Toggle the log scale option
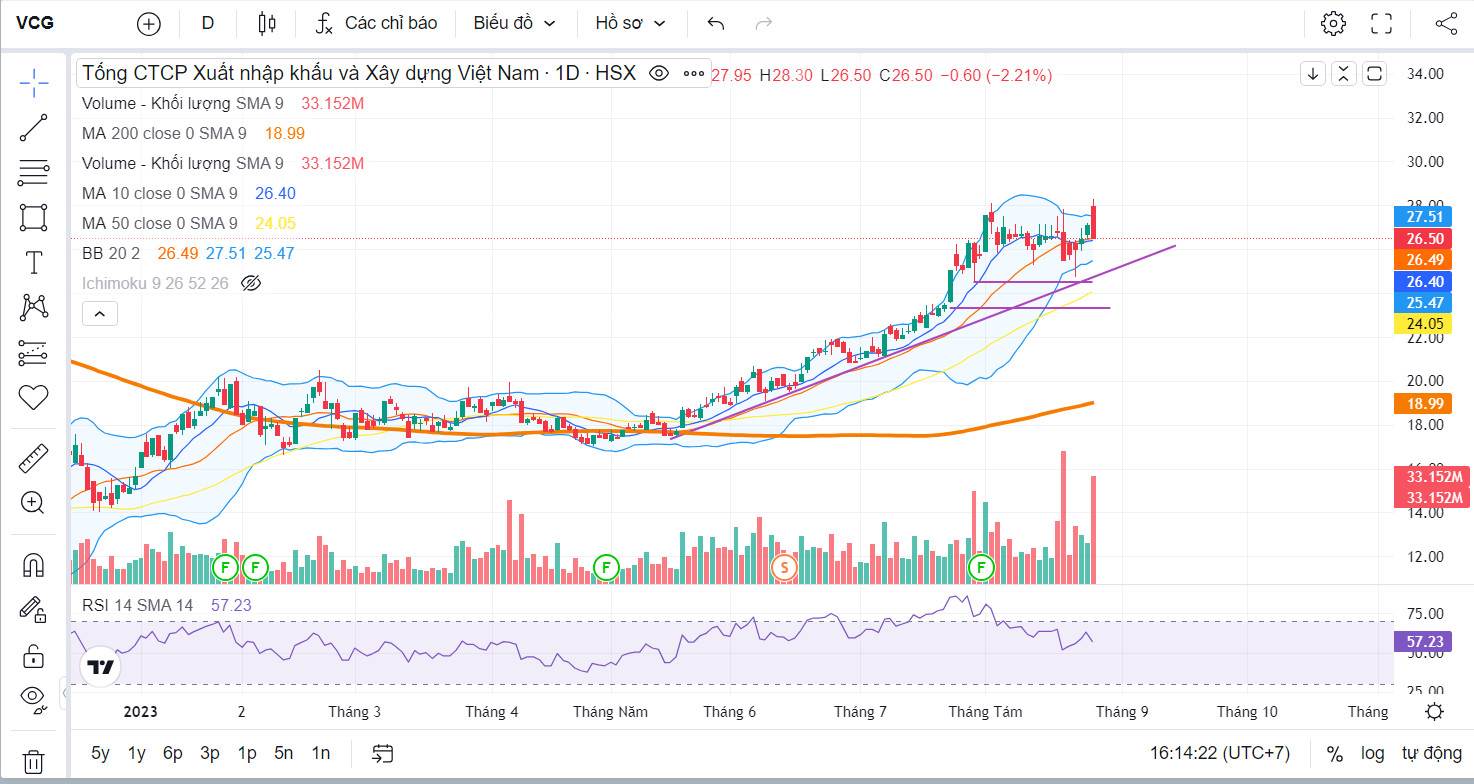 [x=1372, y=753]
